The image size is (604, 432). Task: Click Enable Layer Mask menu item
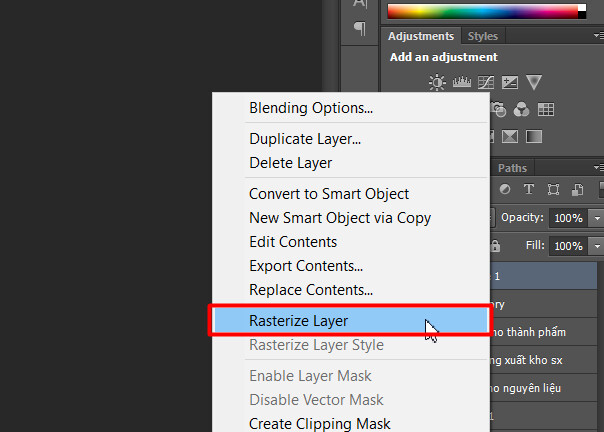pyautogui.click(x=350, y=376)
